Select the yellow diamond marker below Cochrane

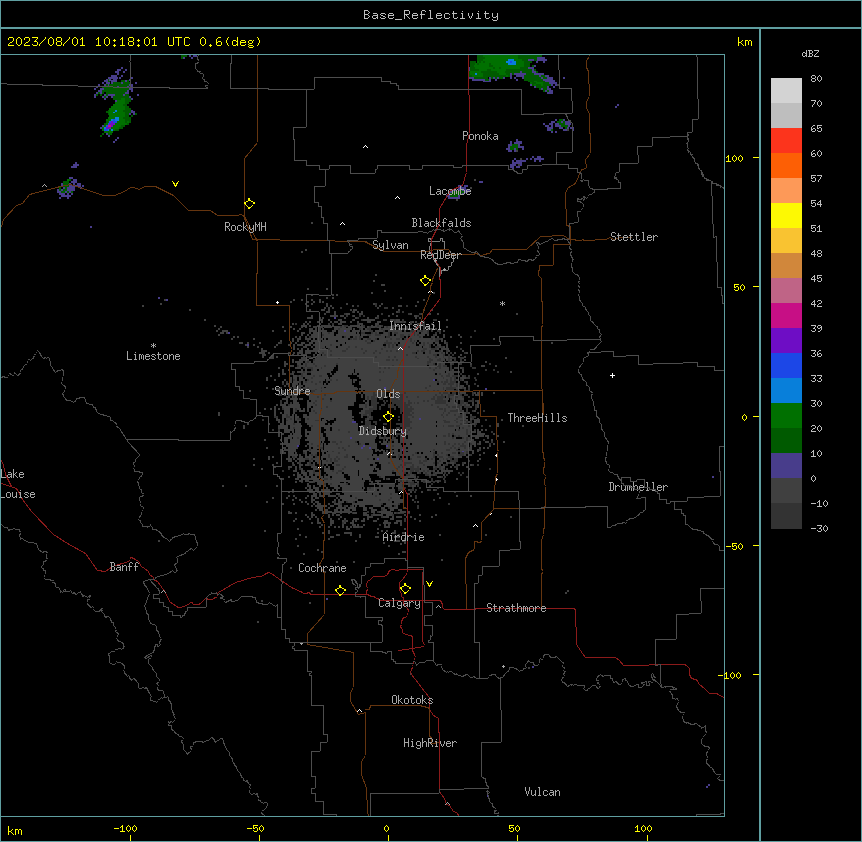341,590
